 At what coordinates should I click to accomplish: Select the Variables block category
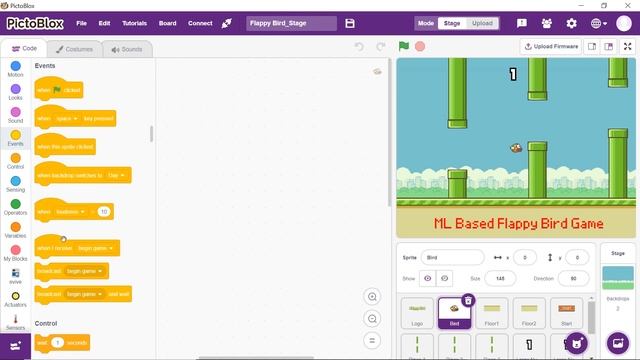click(16, 230)
